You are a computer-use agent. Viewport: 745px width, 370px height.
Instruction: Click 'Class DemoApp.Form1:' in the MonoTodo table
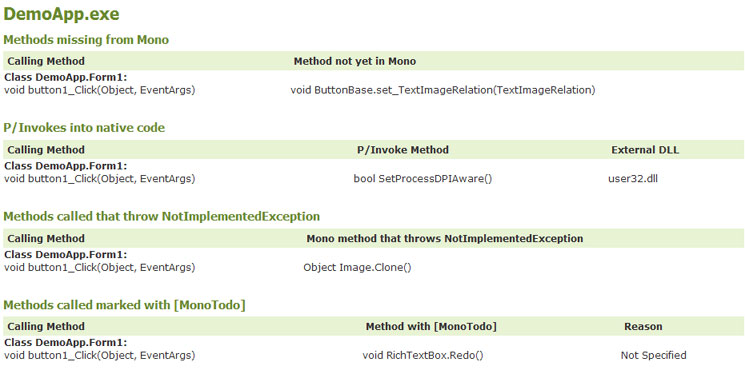pos(66,342)
